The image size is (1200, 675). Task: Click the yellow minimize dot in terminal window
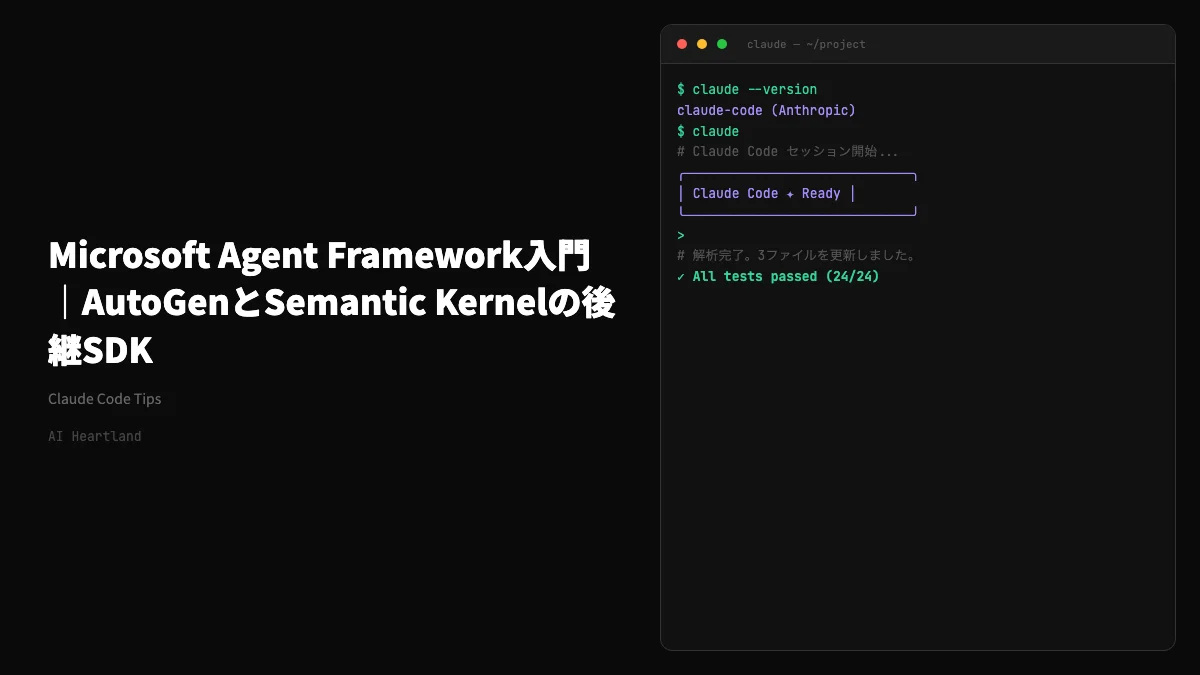pos(702,44)
